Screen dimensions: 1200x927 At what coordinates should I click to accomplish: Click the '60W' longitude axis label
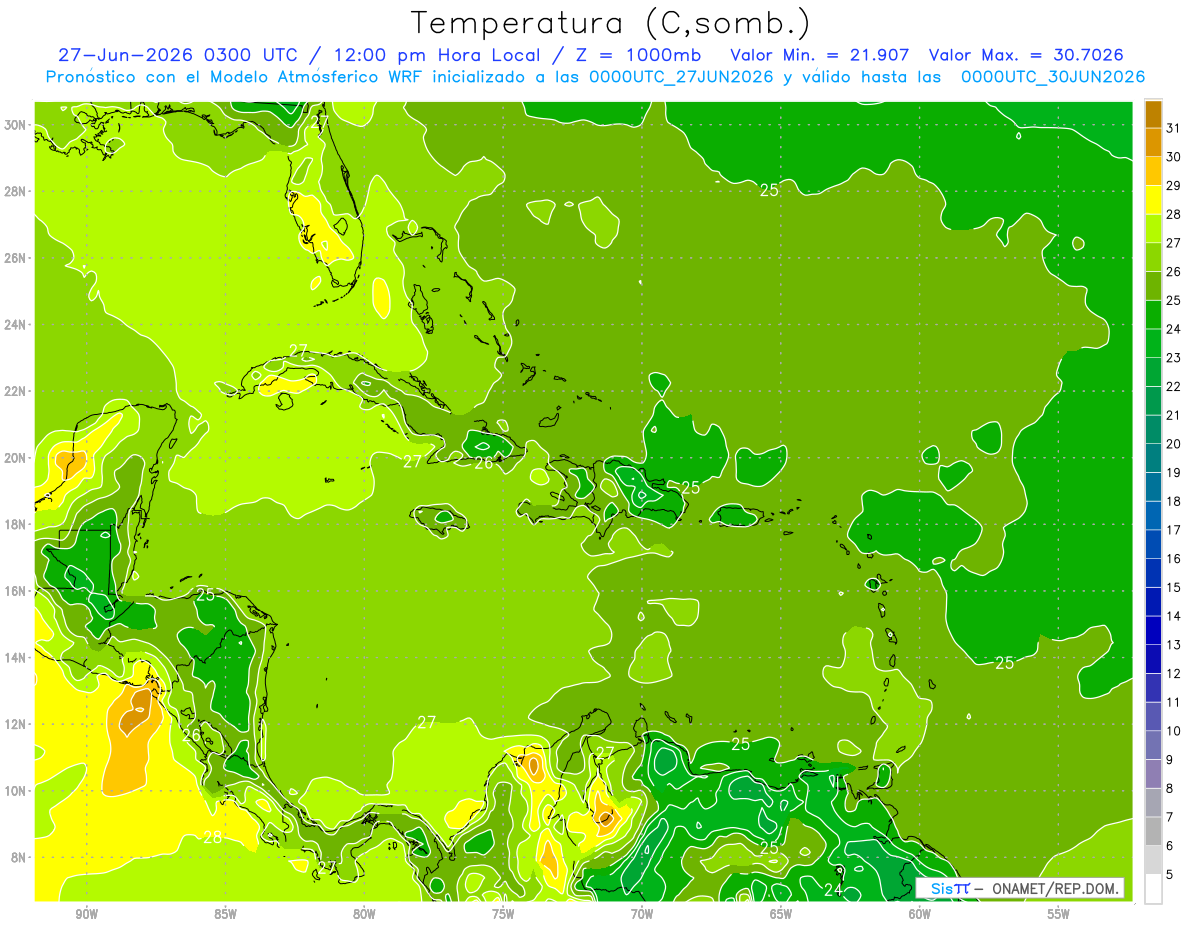(920, 914)
